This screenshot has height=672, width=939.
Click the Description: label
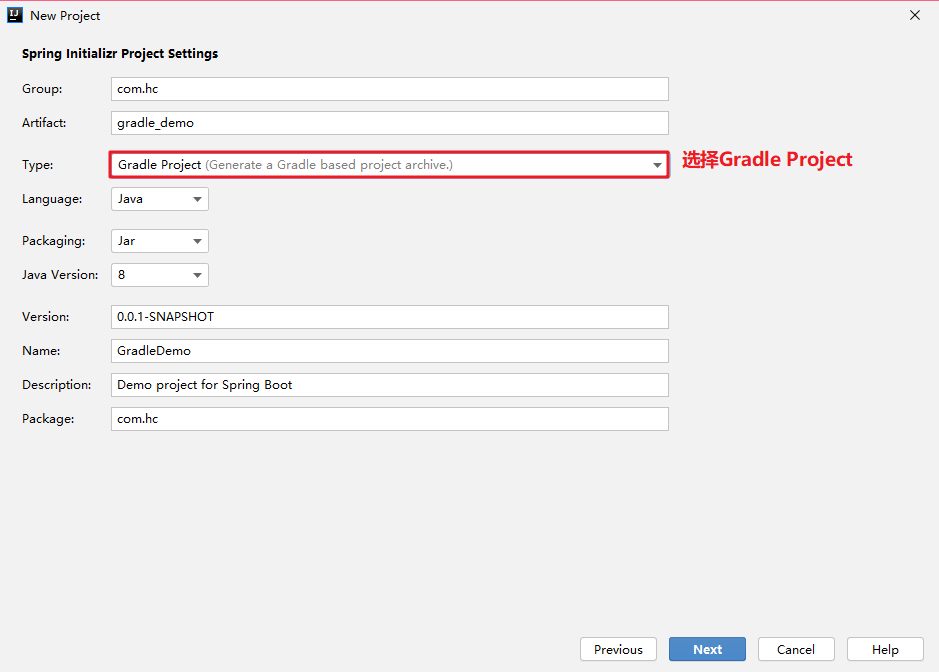[x=57, y=385]
